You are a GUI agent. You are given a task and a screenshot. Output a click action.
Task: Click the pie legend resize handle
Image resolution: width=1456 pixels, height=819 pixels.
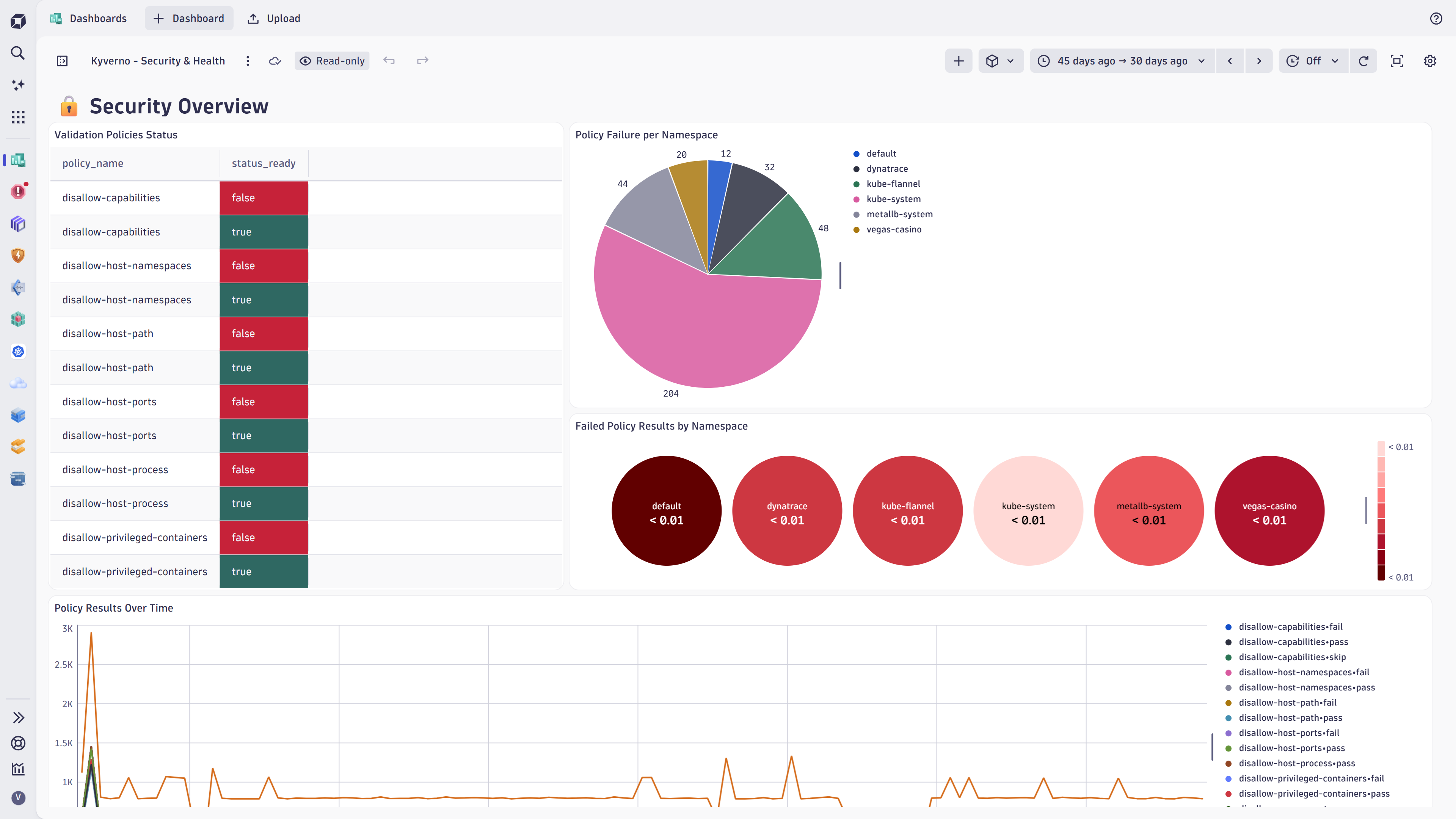tap(841, 276)
